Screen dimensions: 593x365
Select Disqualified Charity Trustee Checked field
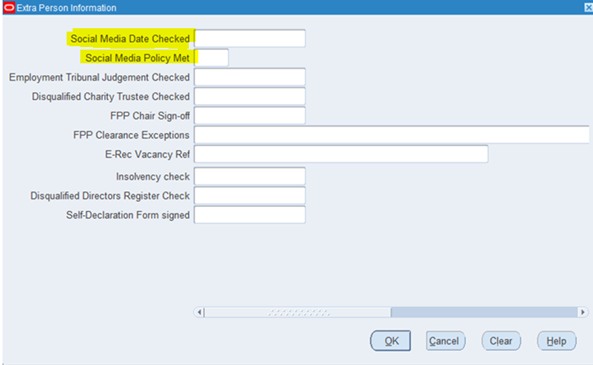pos(250,96)
